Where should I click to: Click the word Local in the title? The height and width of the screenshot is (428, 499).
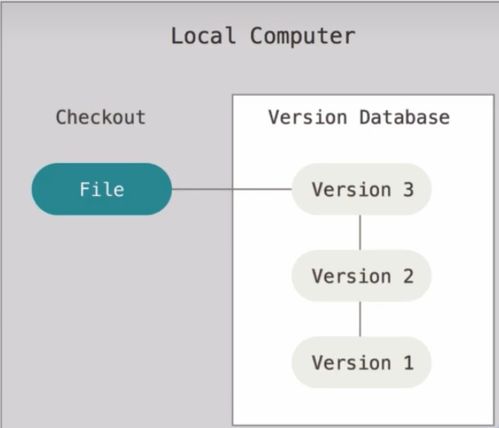coord(203,36)
